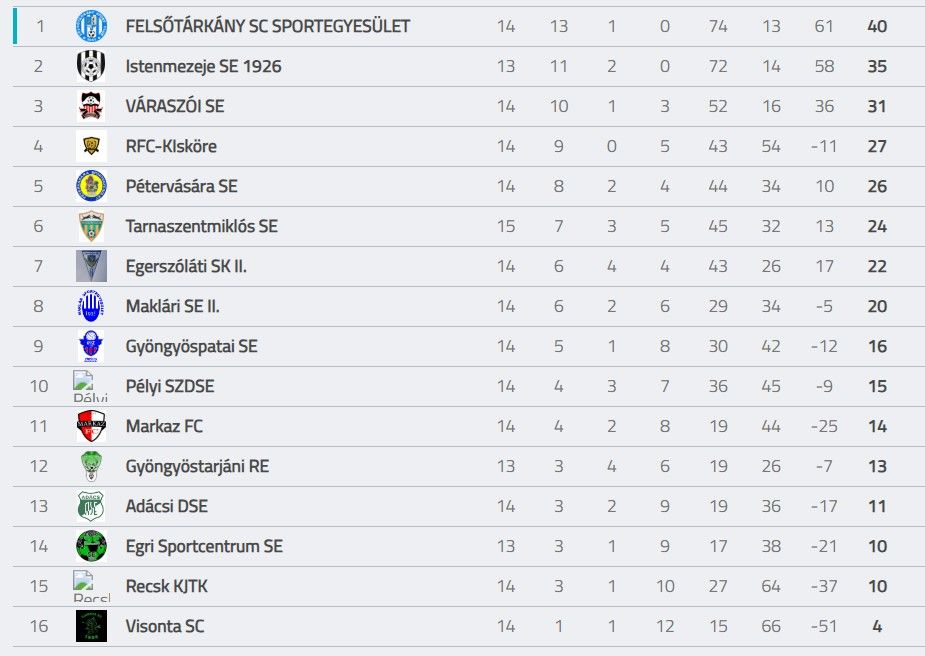Click the Istenmezeje SE 1926 striped ball crest
The width and height of the screenshot is (925, 656).
(91, 66)
